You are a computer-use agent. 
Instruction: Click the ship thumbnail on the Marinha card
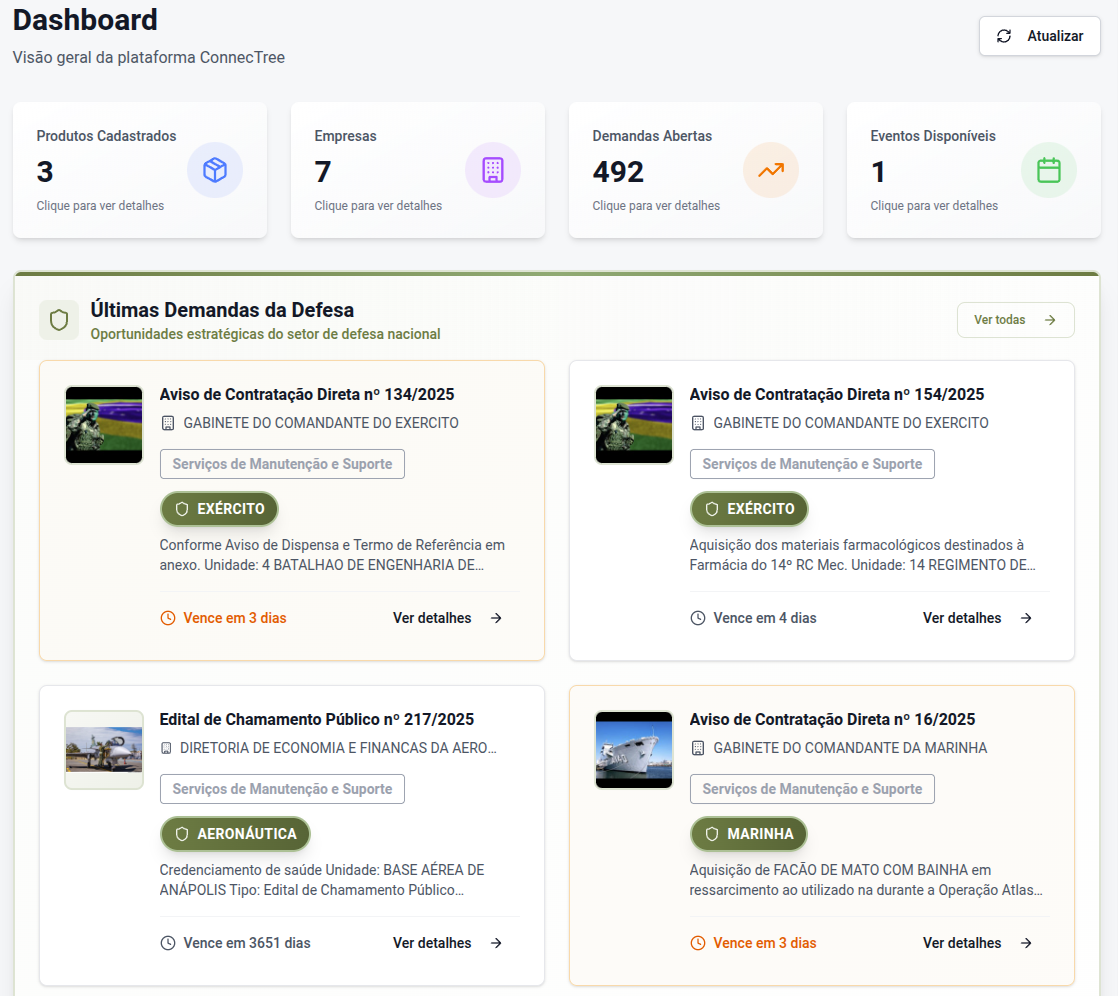tap(633, 750)
